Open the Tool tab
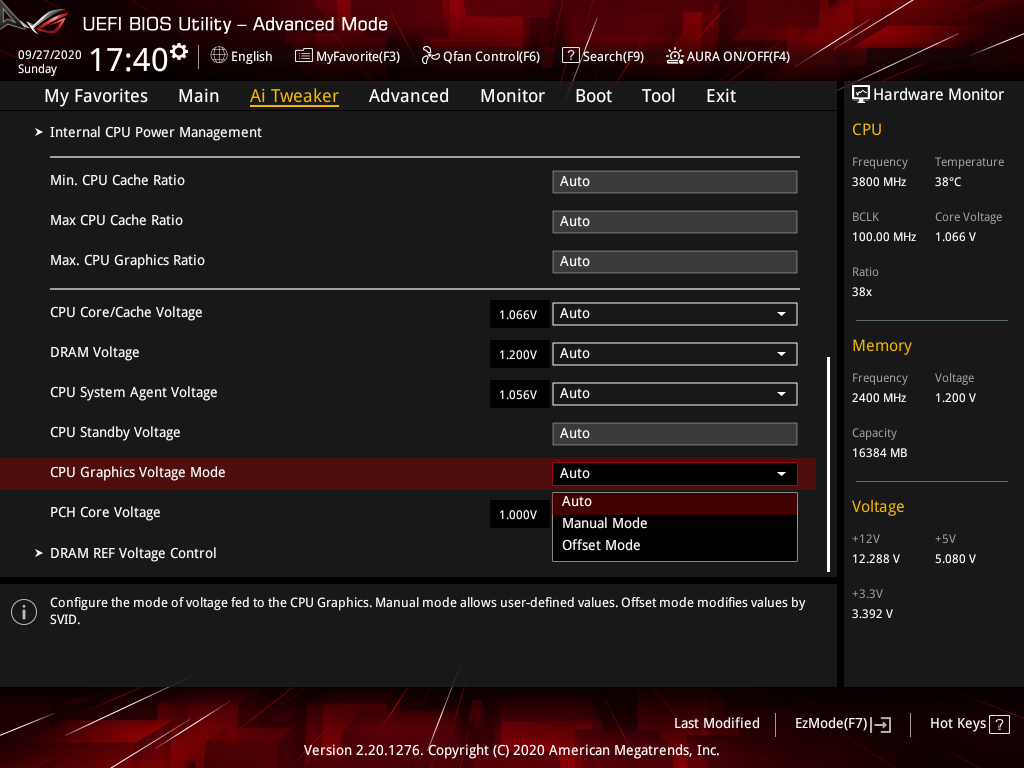Screen dimensions: 1024x768 click(658, 96)
